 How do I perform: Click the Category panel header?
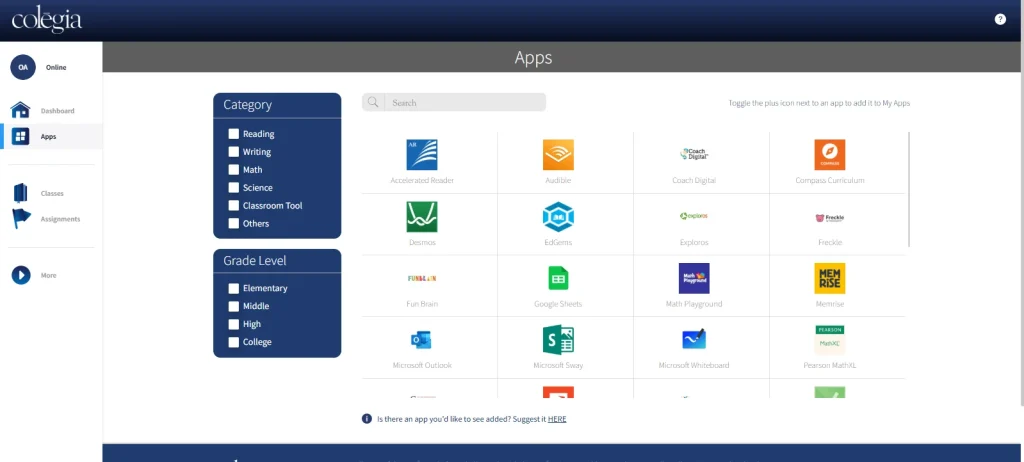pyautogui.click(x=277, y=105)
